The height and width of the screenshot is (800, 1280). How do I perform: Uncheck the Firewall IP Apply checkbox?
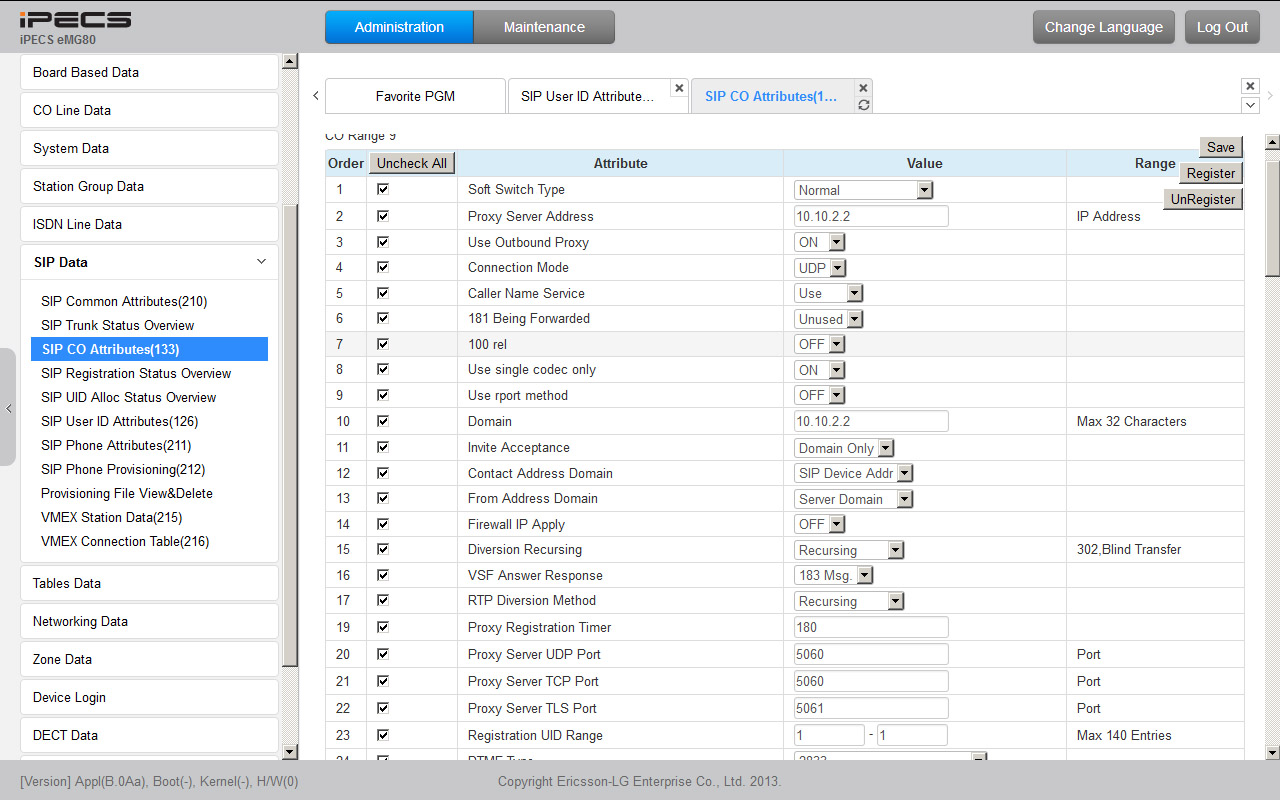tap(383, 524)
